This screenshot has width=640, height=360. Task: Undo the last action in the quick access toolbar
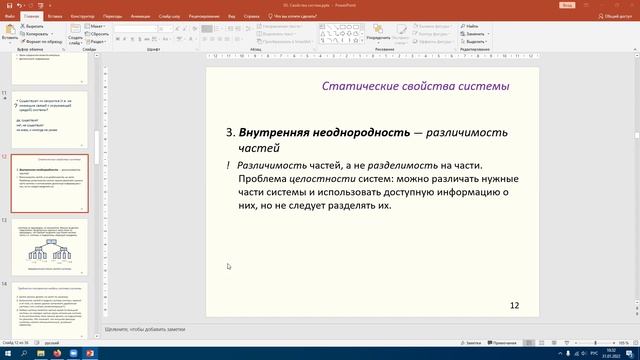point(19,5)
